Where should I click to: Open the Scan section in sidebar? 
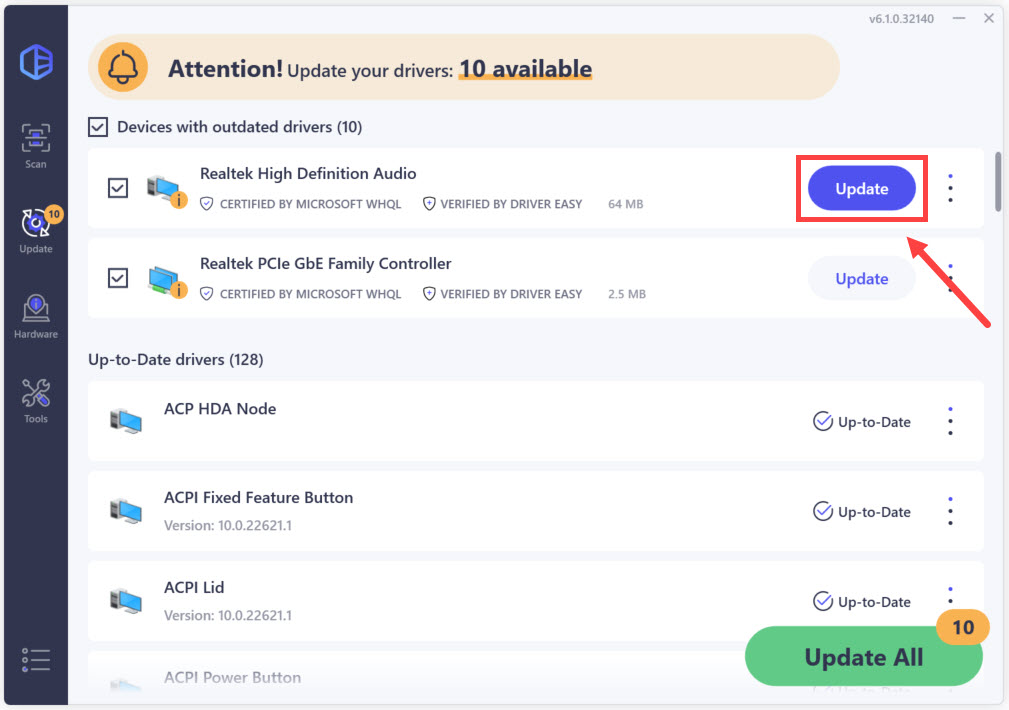36,145
